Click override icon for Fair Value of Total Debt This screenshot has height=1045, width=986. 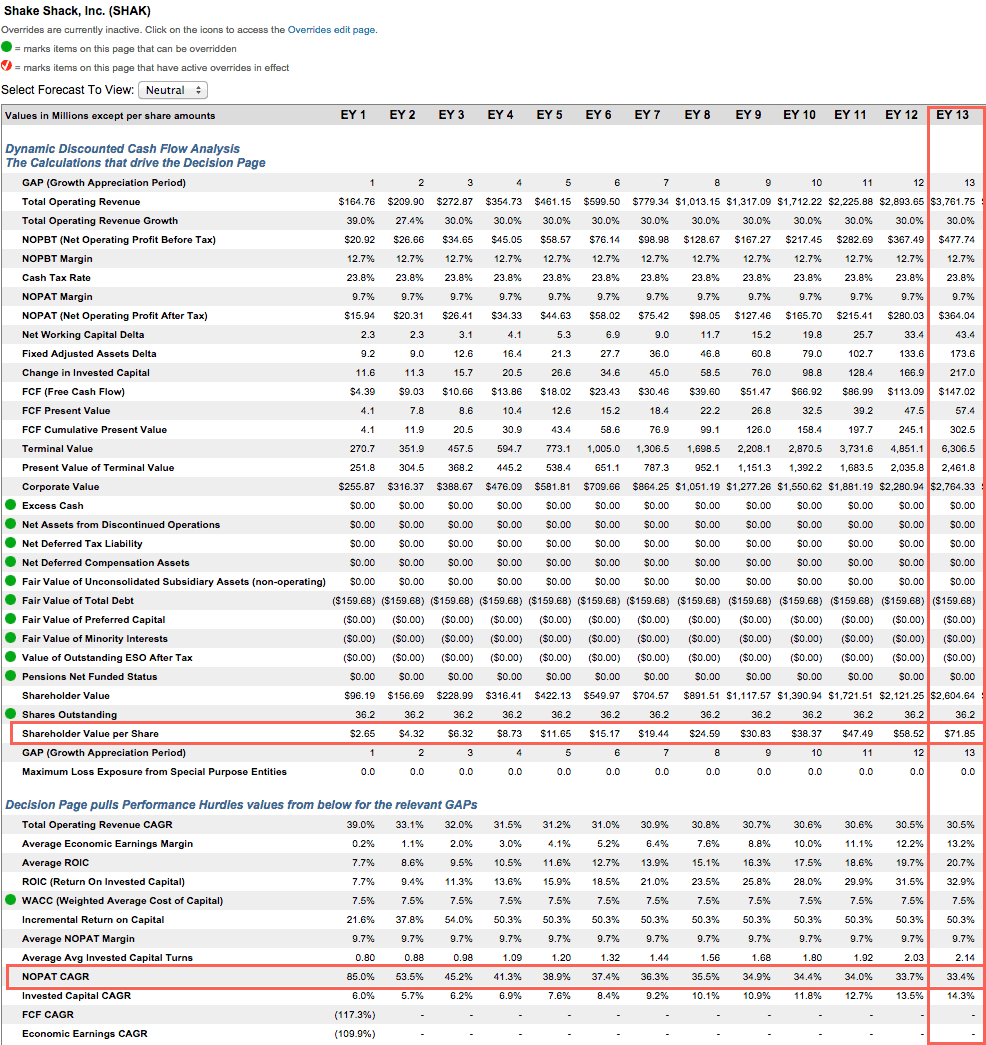coord(11,600)
